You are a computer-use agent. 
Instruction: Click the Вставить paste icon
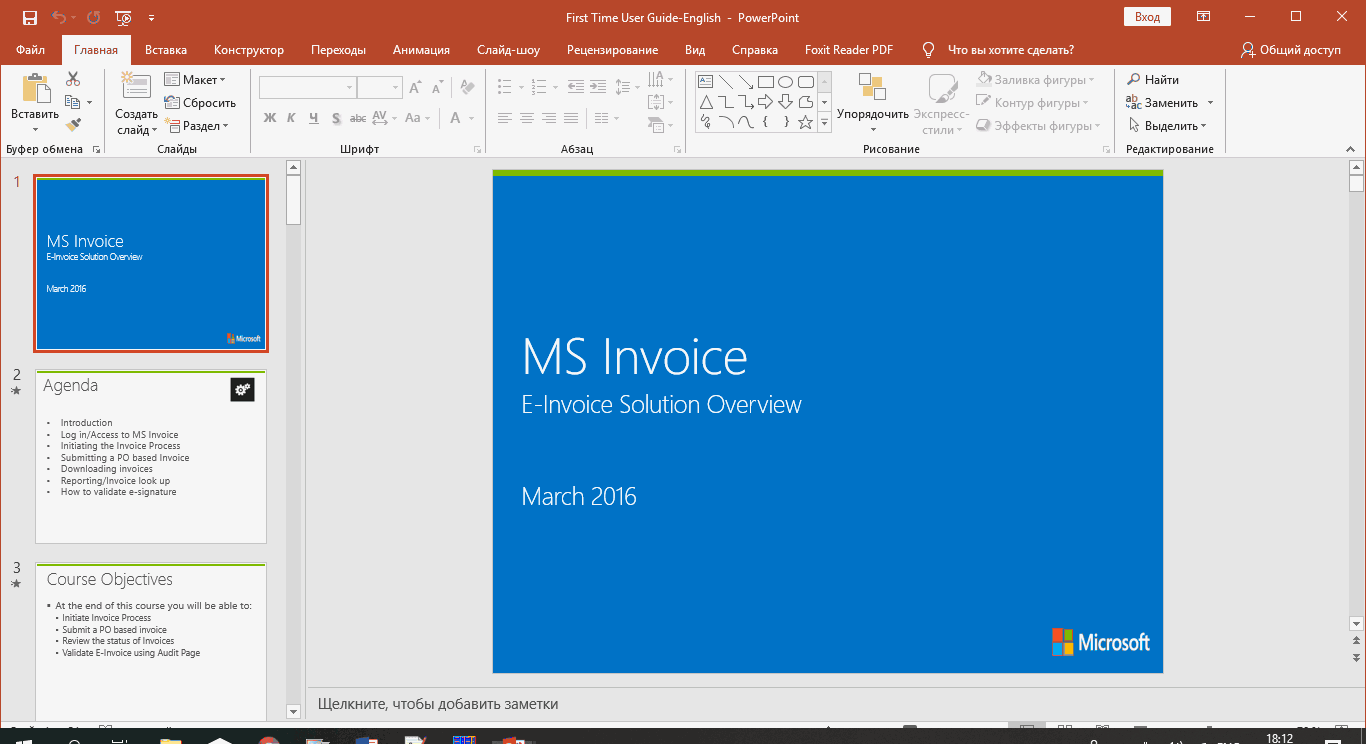point(36,89)
